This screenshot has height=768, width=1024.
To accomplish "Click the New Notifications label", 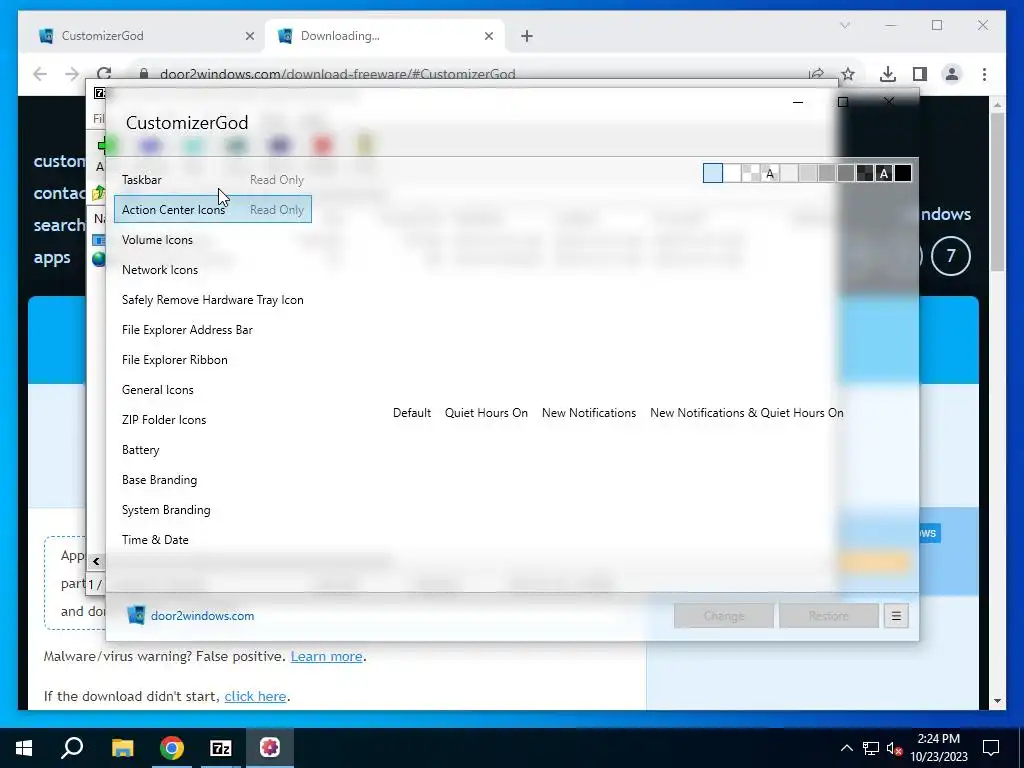I will [x=589, y=413].
